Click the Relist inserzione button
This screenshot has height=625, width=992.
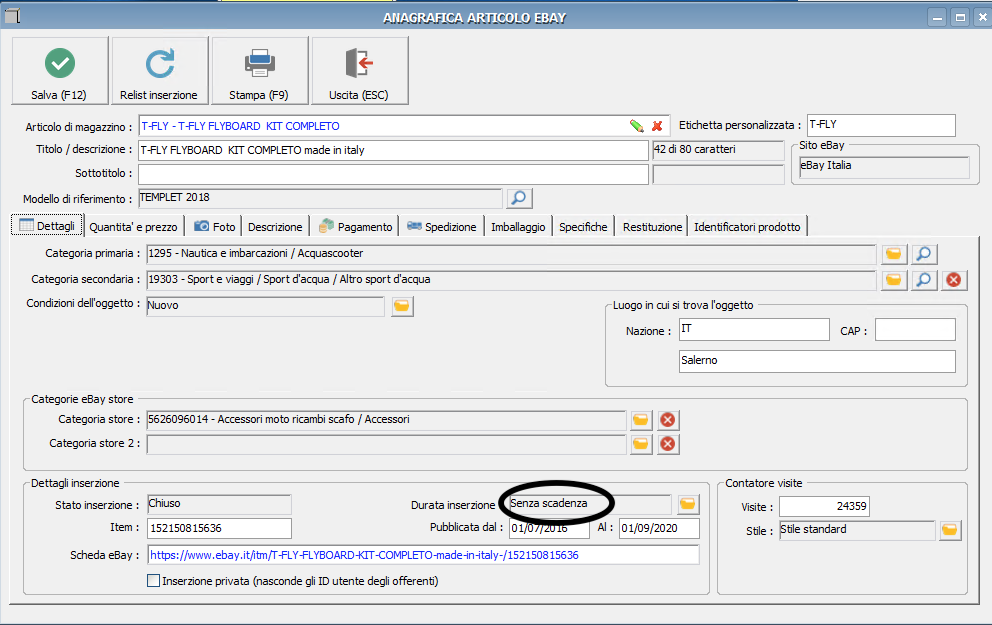click(159, 70)
